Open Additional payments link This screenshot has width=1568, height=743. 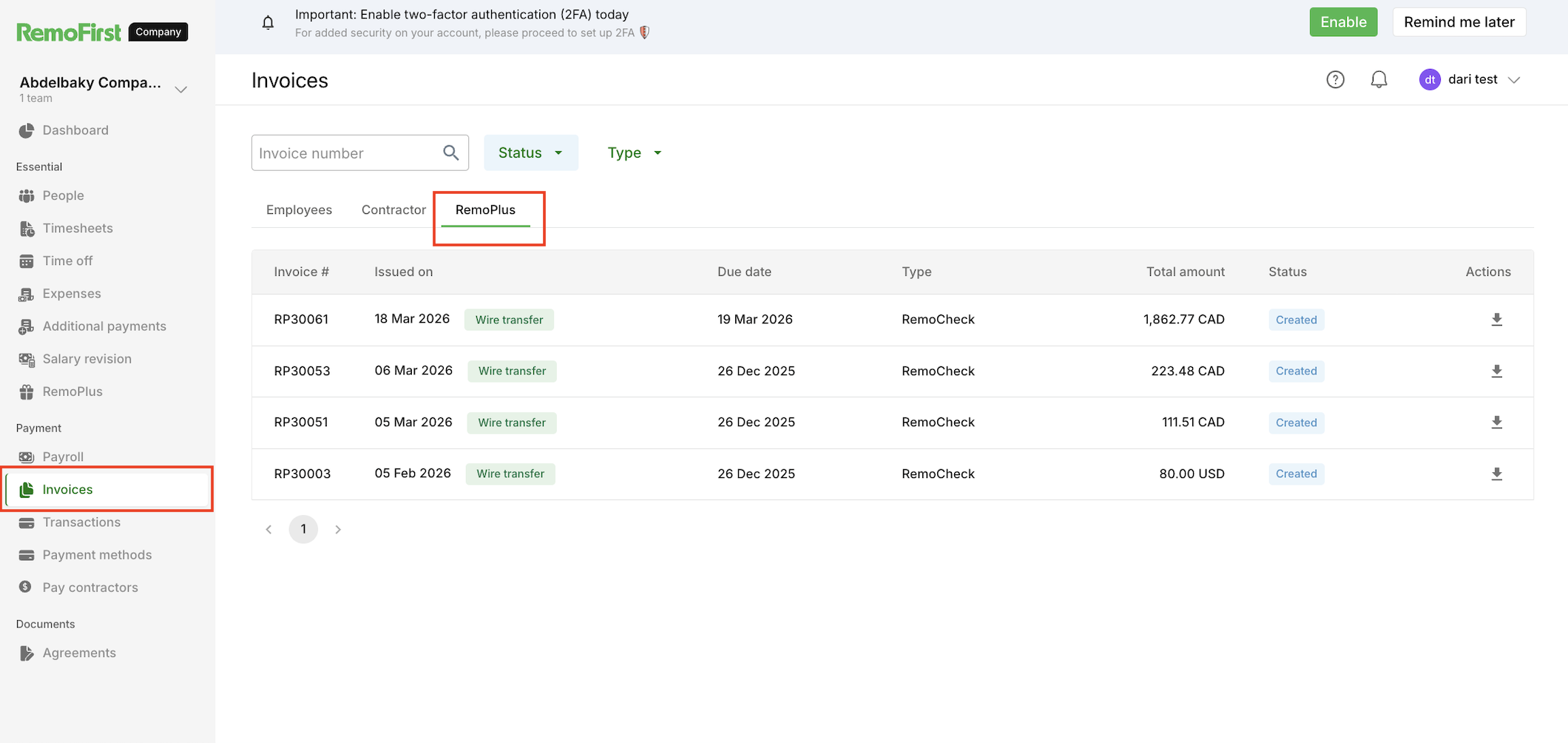coord(104,326)
